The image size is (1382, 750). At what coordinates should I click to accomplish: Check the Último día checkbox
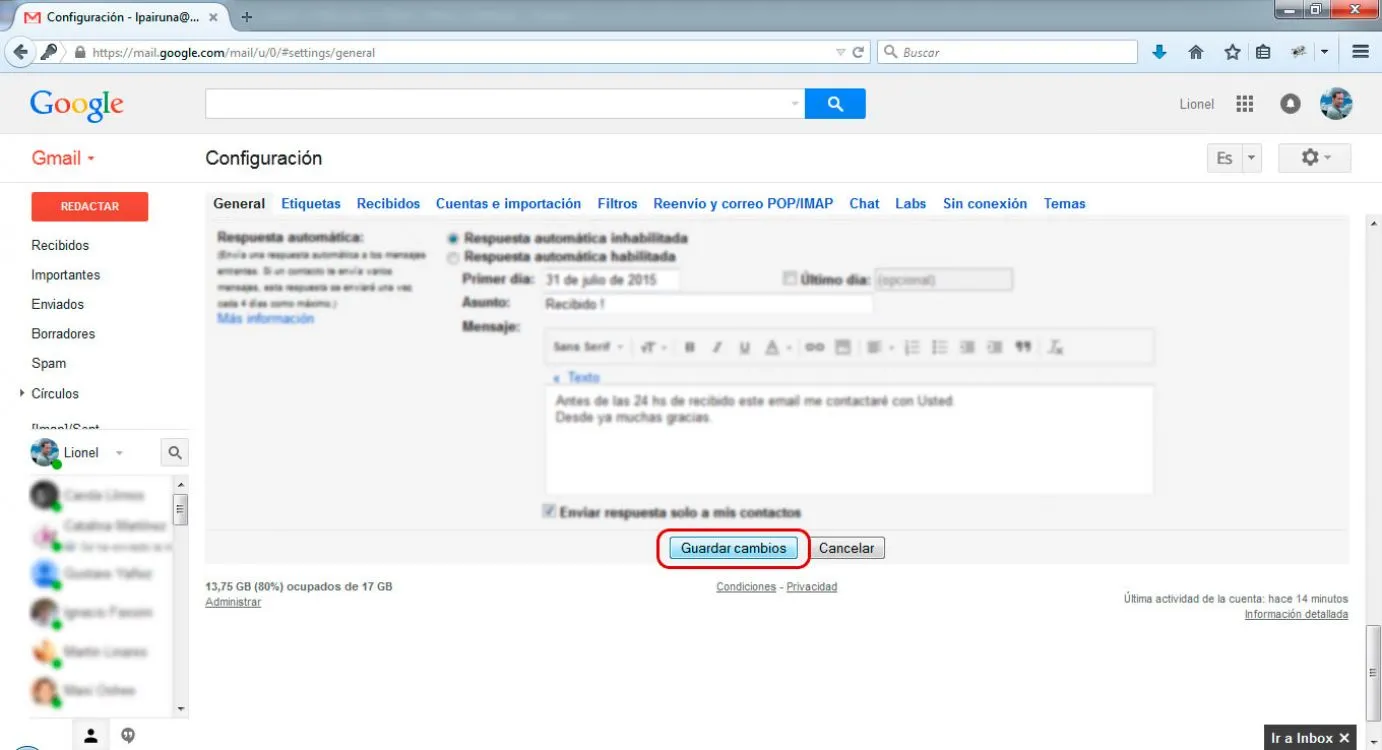[x=790, y=279]
